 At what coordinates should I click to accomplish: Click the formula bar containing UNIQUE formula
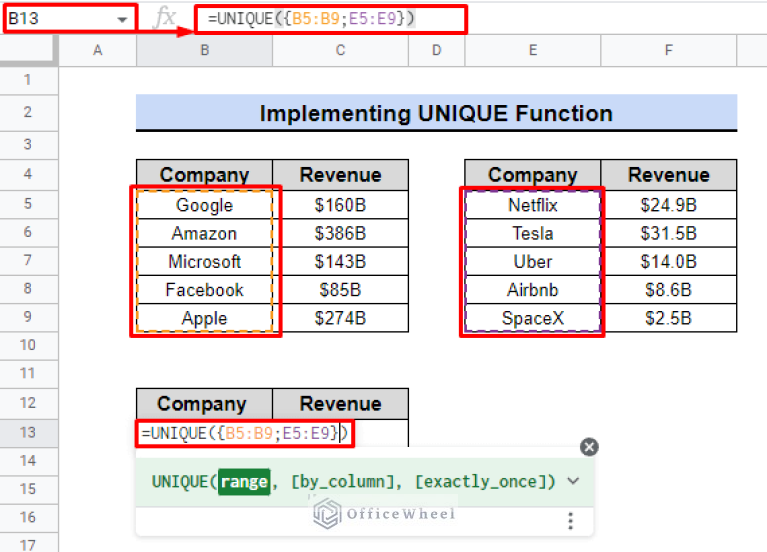pyautogui.click(x=331, y=19)
